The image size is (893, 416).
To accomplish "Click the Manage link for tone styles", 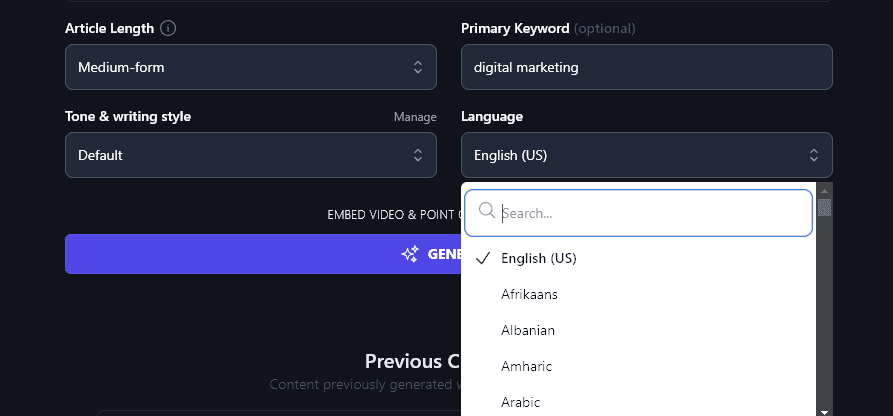I will click(x=415, y=117).
